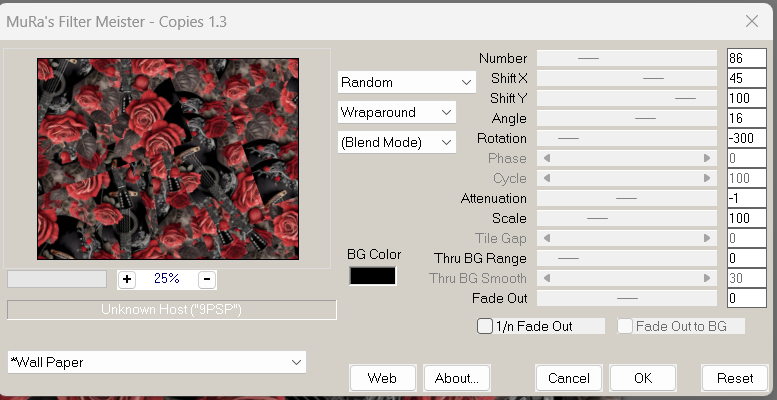Reset all filter settings
The width and height of the screenshot is (777, 400).
point(734,378)
